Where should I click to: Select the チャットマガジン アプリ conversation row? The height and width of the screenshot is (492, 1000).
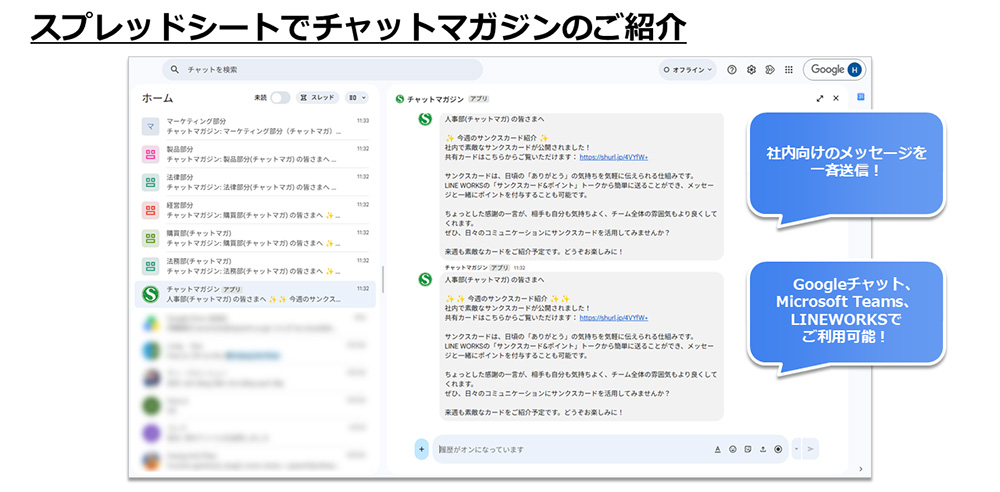tap(255, 294)
